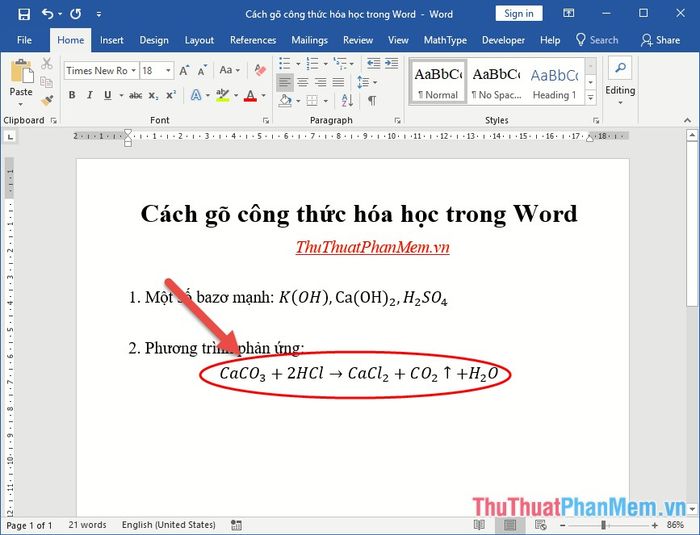Apply yellow text highlight color
Image resolution: width=700 pixels, height=535 pixels.
(x=222, y=95)
